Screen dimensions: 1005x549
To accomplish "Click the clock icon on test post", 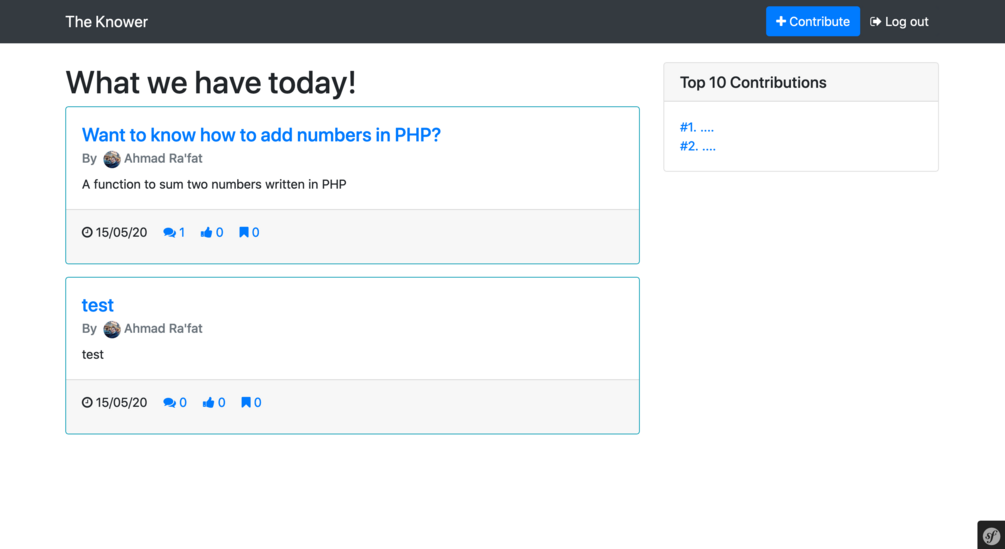I will pos(87,403).
